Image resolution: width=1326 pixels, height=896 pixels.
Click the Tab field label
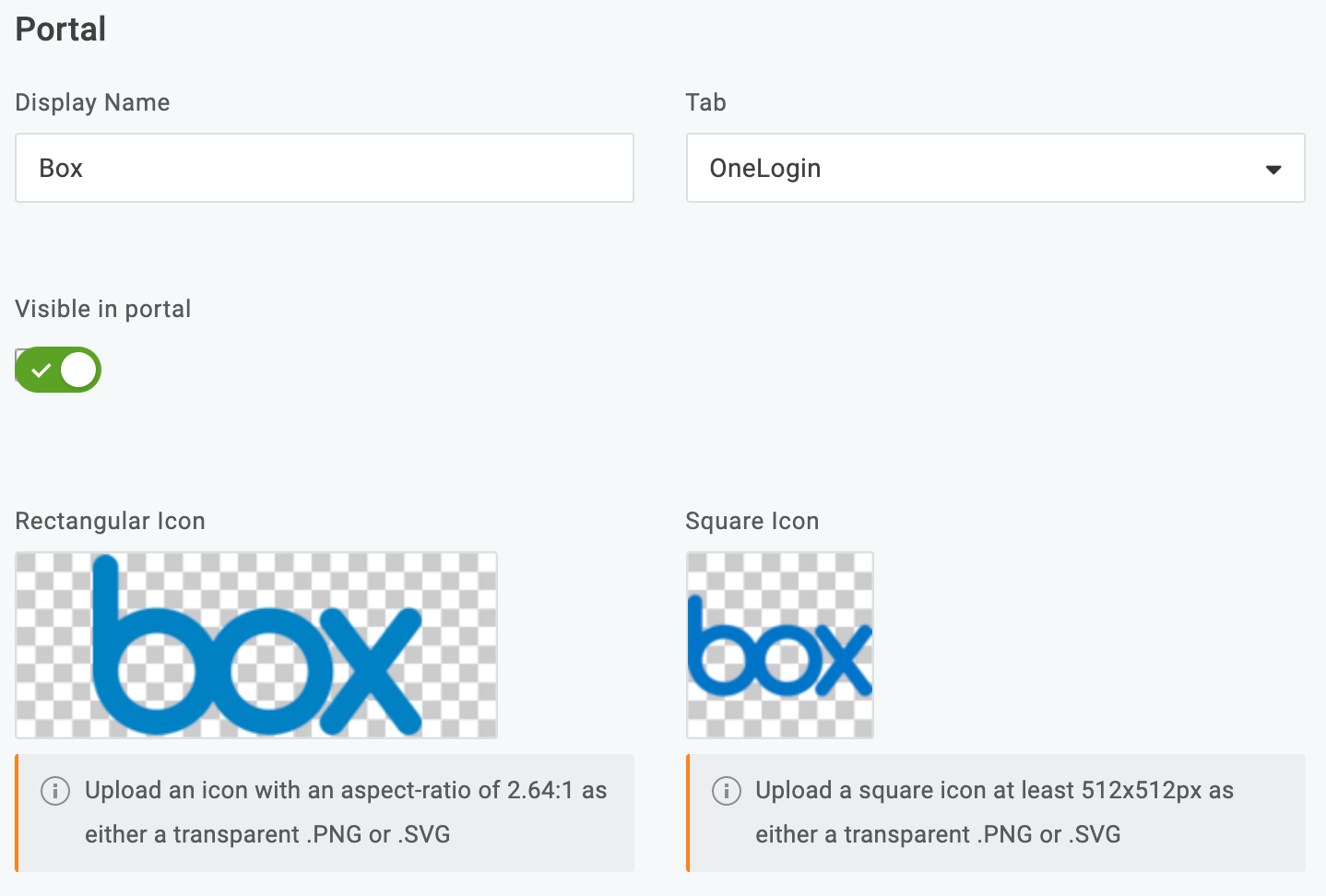[x=706, y=102]
